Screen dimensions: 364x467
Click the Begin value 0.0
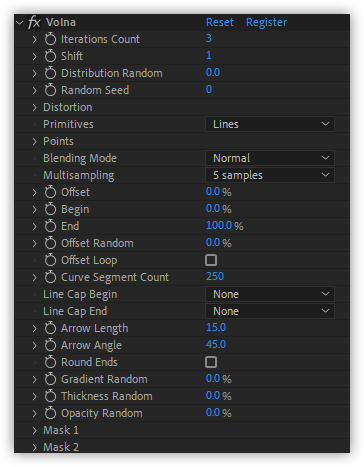(213, 208)
